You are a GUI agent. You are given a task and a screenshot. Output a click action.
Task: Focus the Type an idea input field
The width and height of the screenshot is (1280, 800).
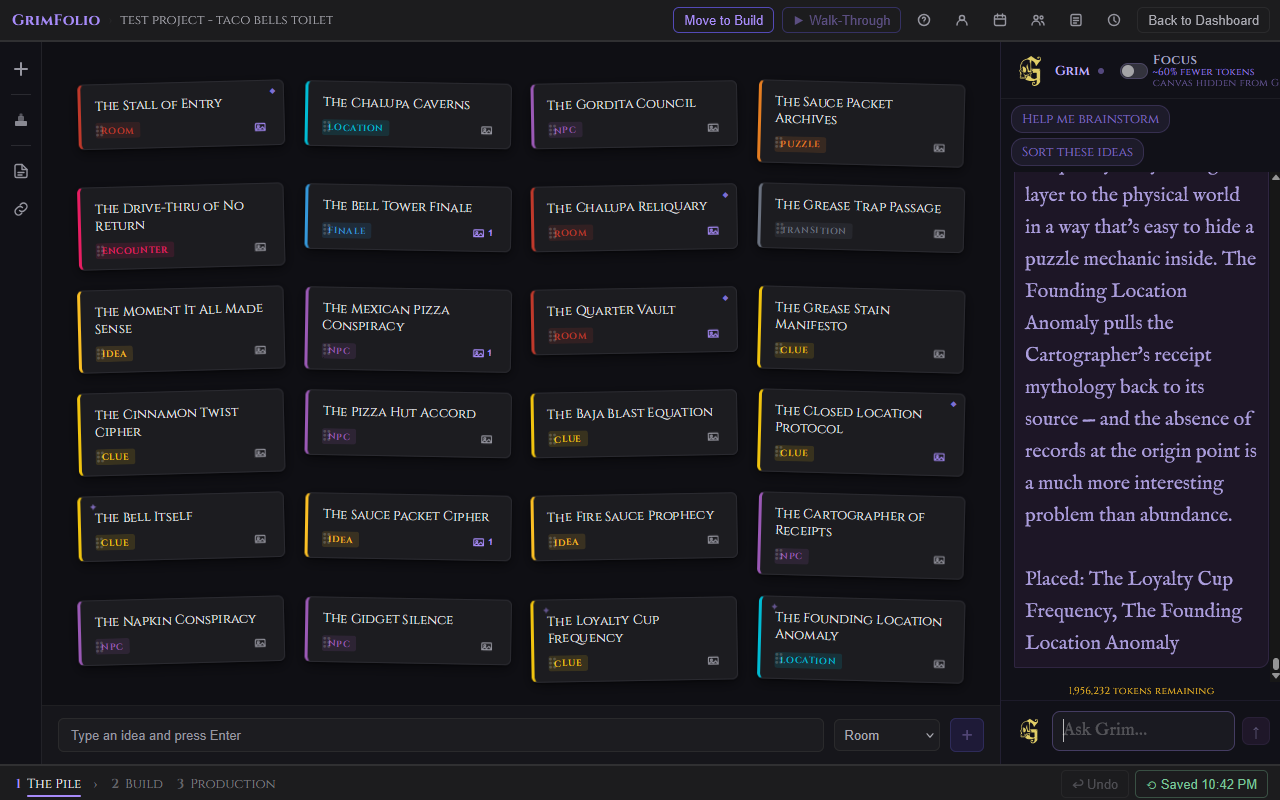pos(441,735)
